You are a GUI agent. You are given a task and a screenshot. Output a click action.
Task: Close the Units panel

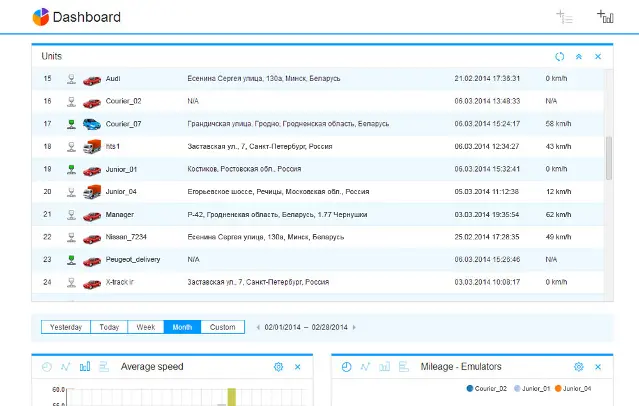(x=598, y=57)
